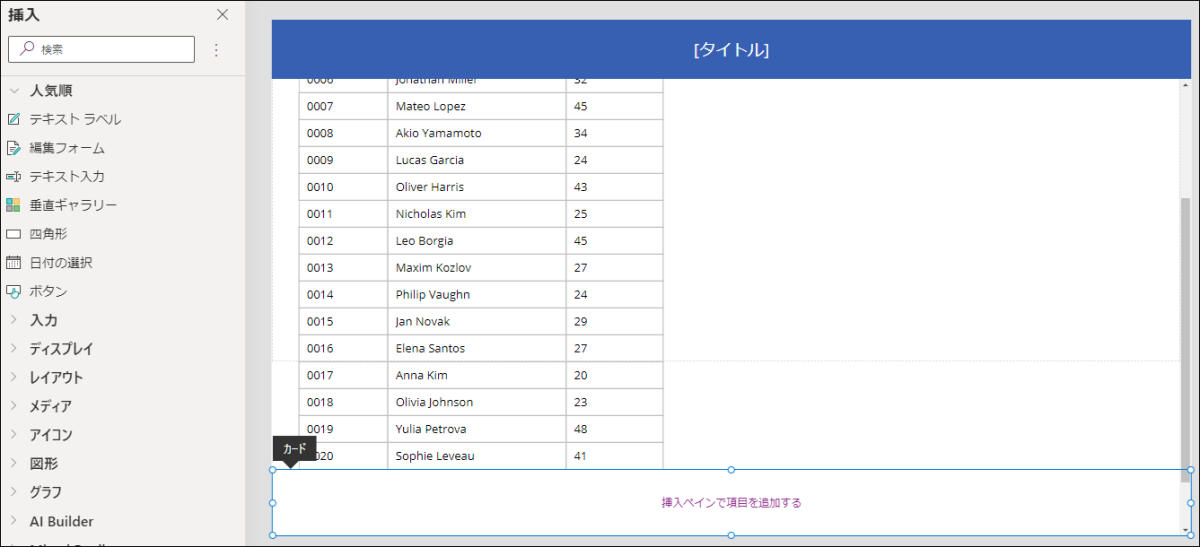The image size is (1200, 547).
Task: Click the Rectangle icon (四角形)
Action: 13,234
